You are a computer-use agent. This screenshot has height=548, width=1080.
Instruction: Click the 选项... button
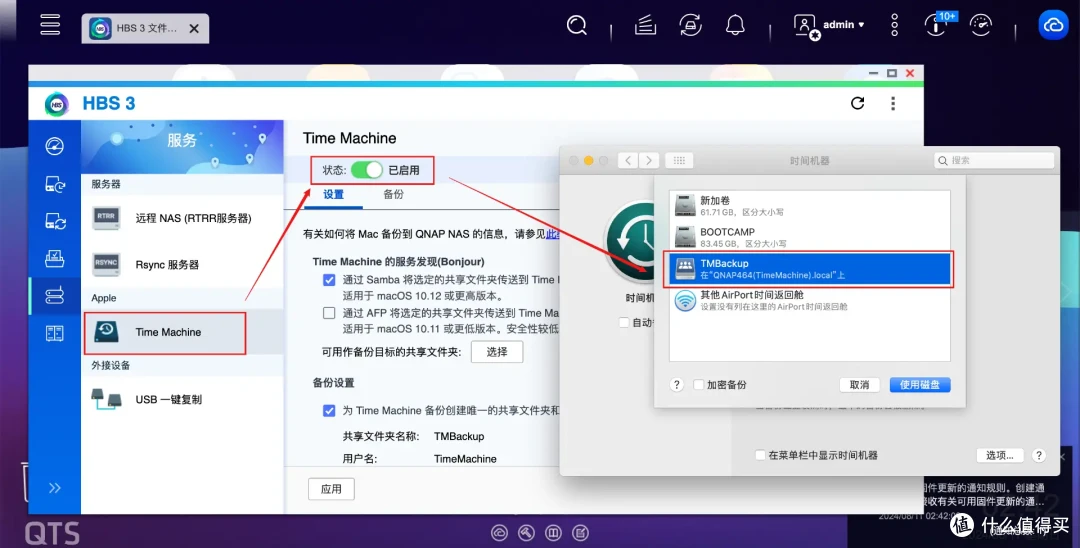(x=999, y=455)
